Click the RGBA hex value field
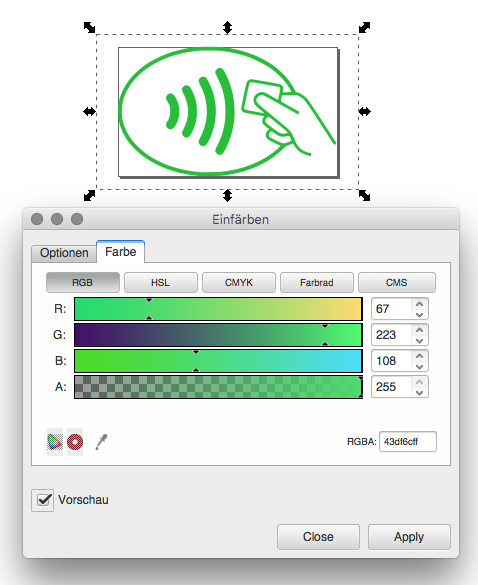The height and width of the screenshot is (585, 478). coord(408,442)
